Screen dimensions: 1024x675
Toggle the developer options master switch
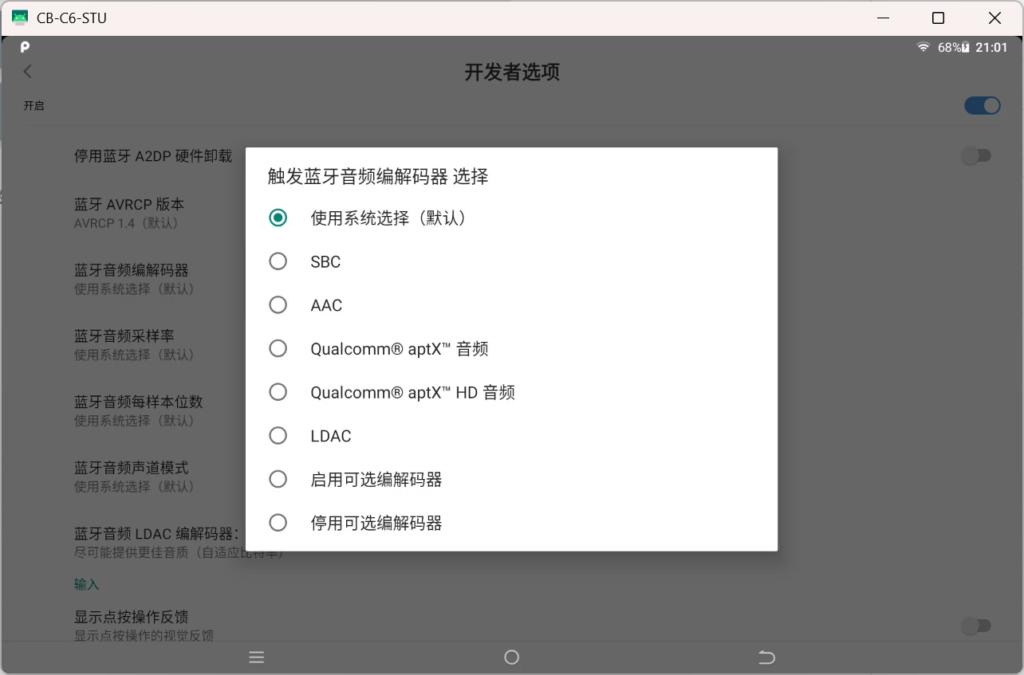[x=982, y=106]
